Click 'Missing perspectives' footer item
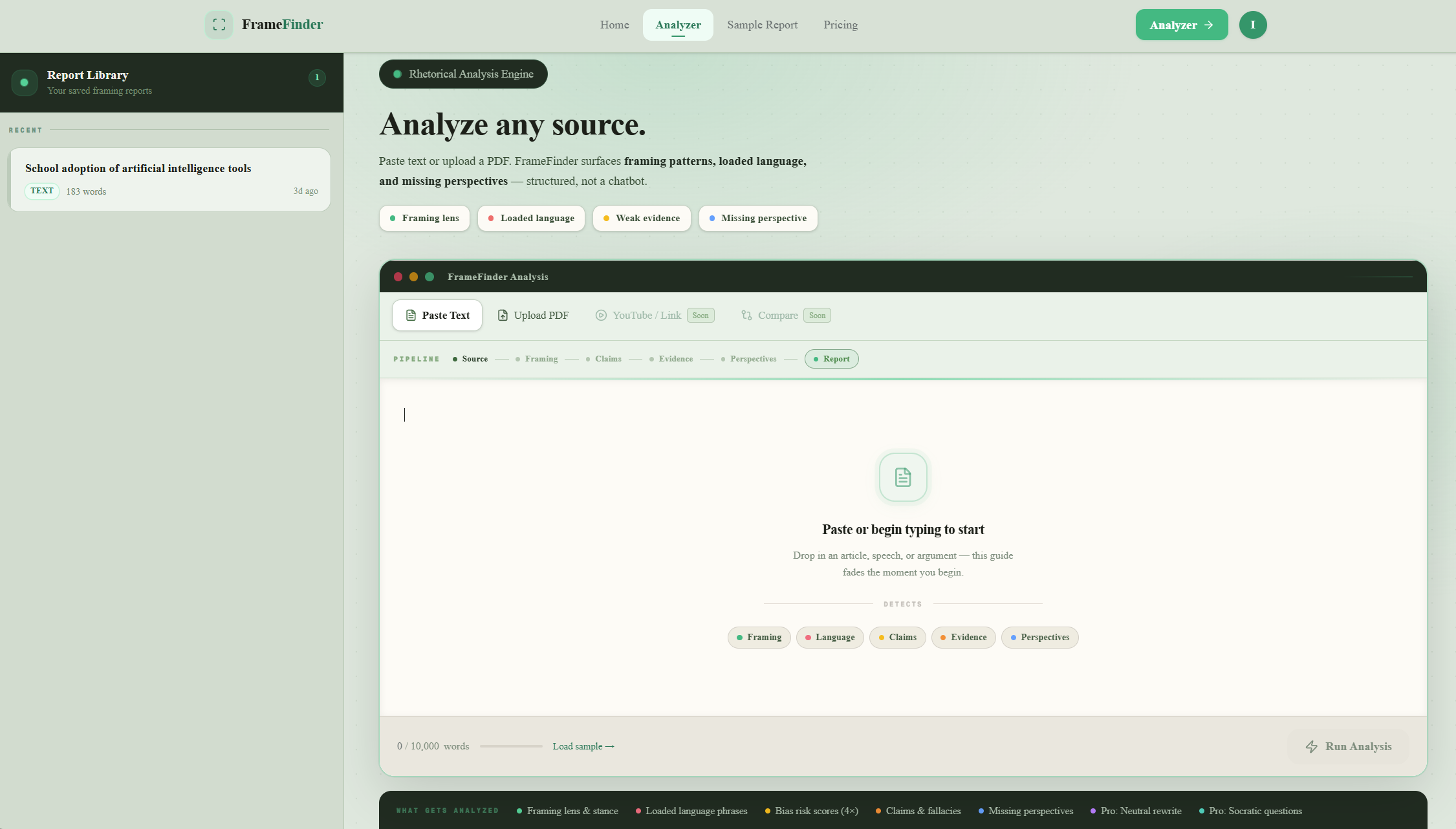This screenshot has height=829, width=1456. 1026,811
